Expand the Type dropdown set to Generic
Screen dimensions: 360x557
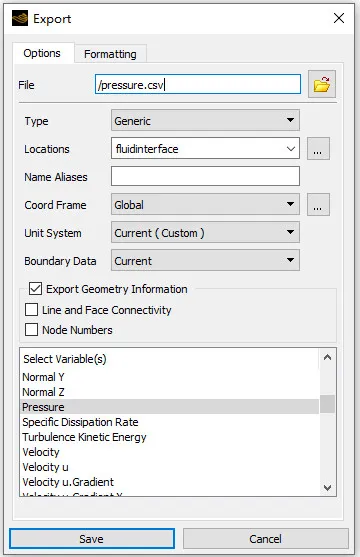205,120
